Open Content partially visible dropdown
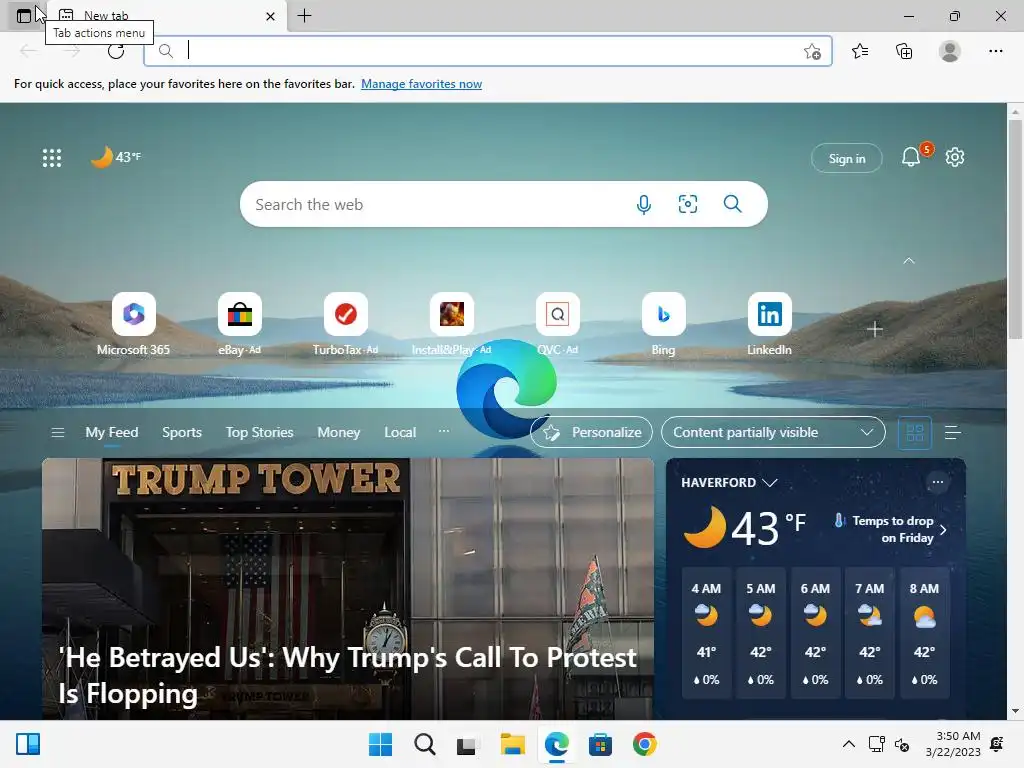The height and width of the screenshot is (768, 1024). click(773, 432)
